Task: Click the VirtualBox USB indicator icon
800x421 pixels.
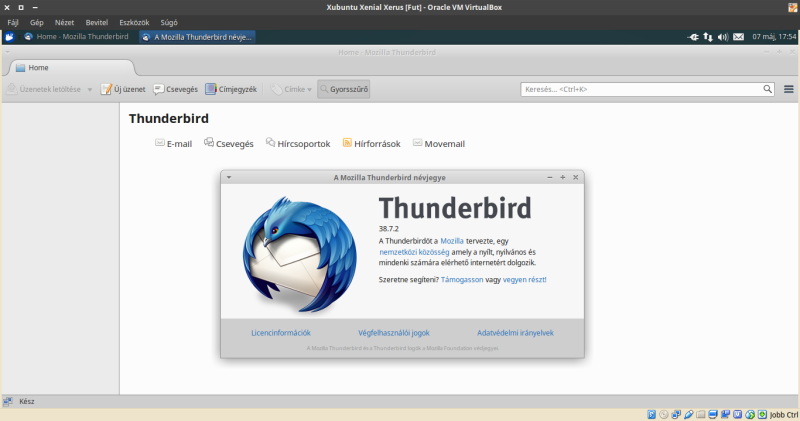Action: pyautogui.click(x=688, y=414)
